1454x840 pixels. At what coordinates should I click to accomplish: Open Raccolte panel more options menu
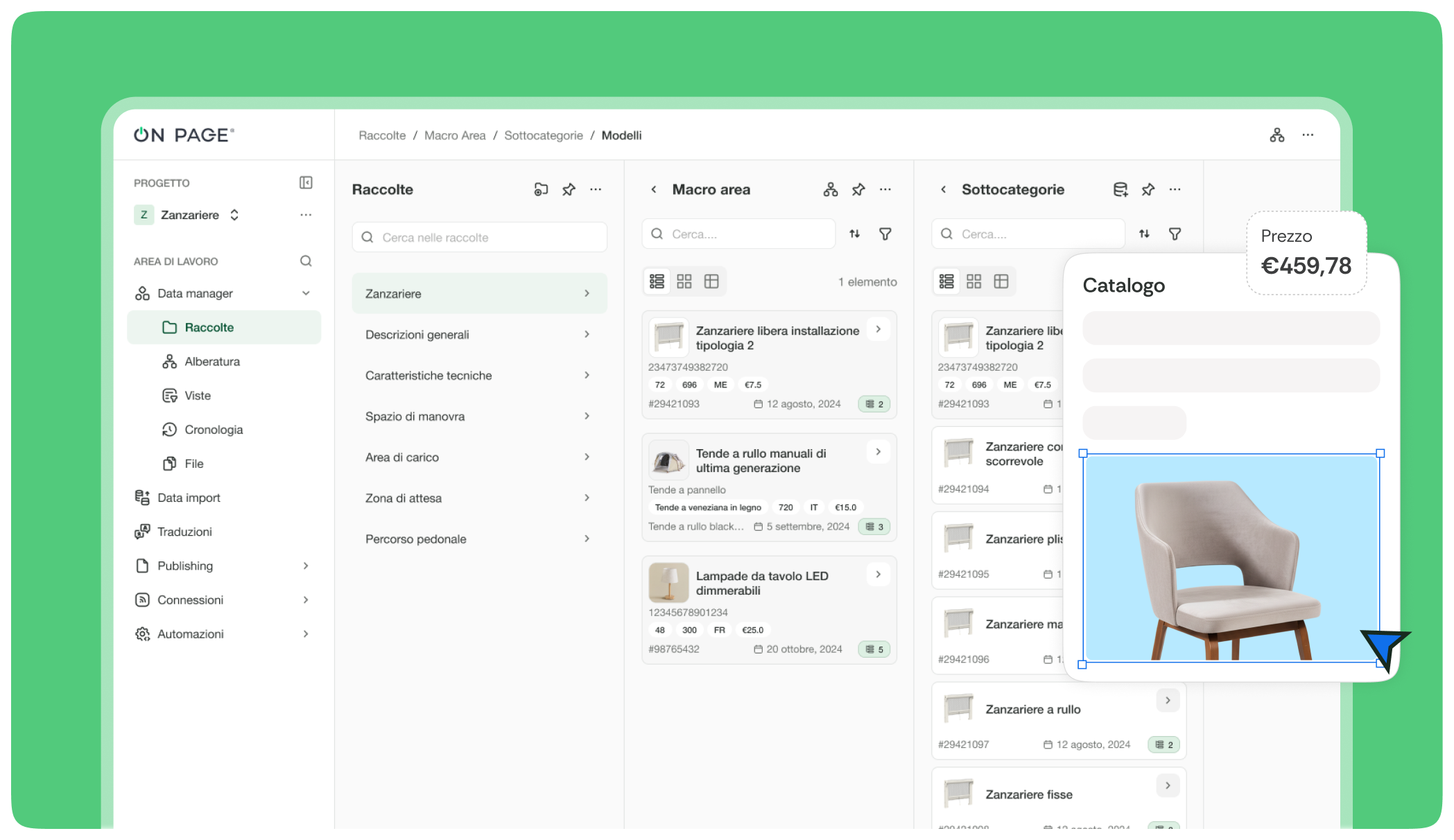[x=596, y=189]
